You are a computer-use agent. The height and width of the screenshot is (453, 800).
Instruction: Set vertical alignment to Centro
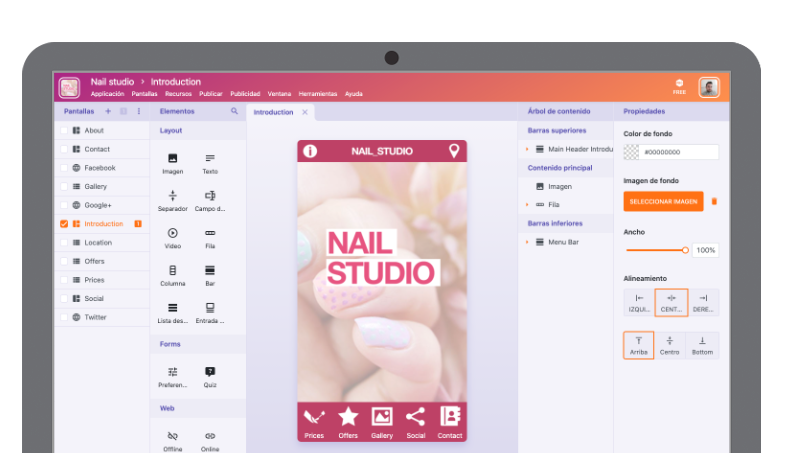click(670, 345)
